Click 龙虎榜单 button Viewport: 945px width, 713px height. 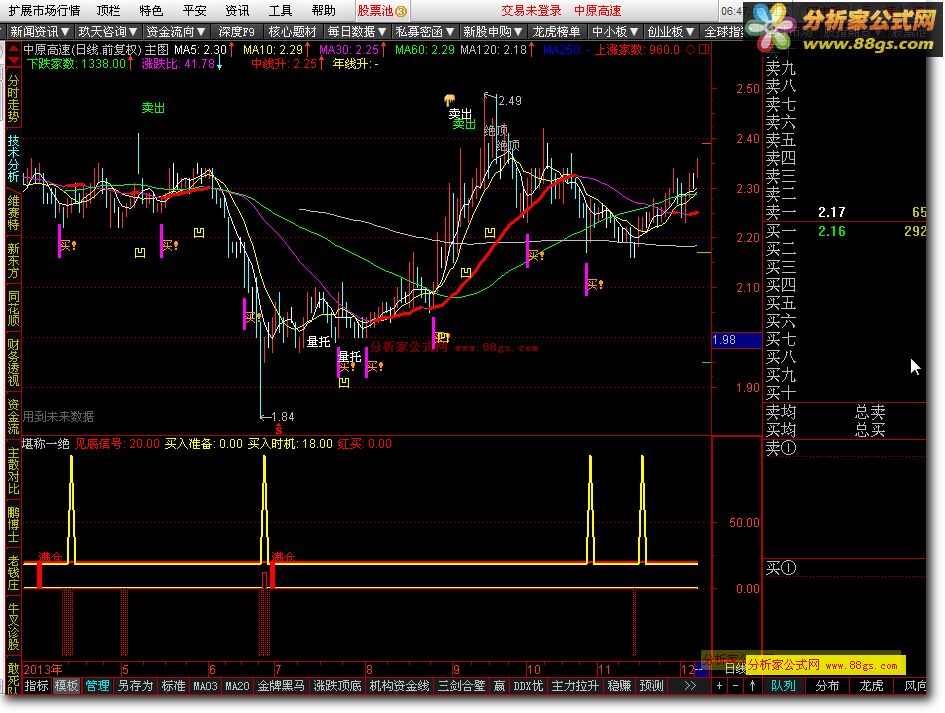(556, 31)
